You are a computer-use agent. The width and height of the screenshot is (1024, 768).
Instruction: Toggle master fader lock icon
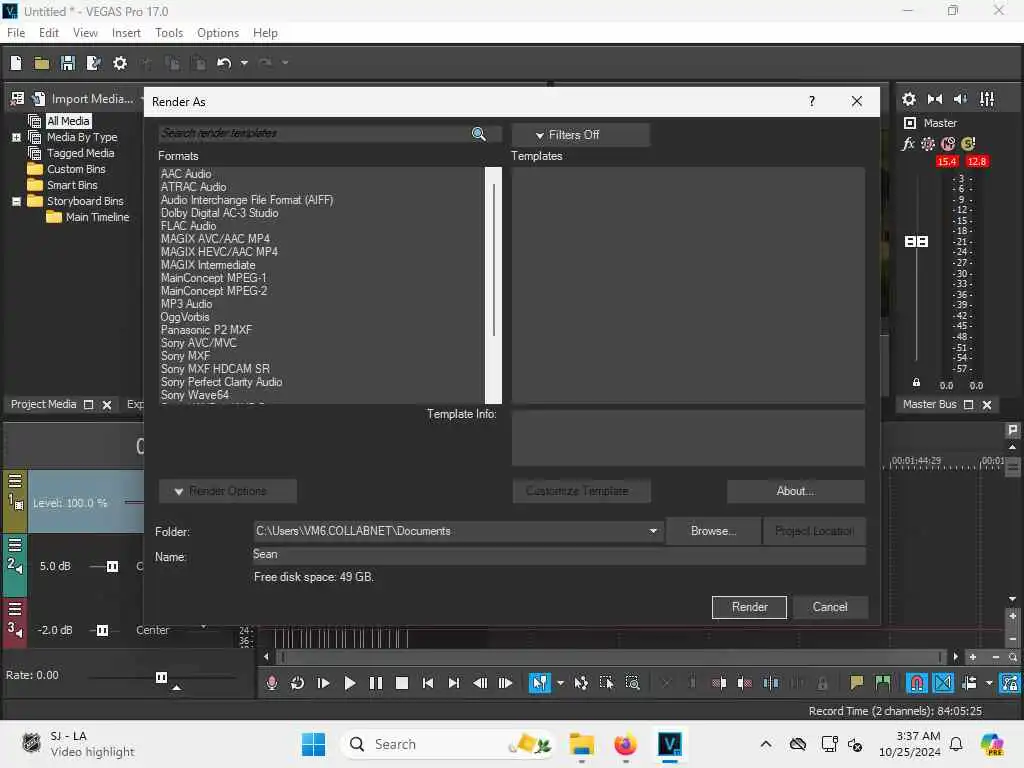click(916, 383)
